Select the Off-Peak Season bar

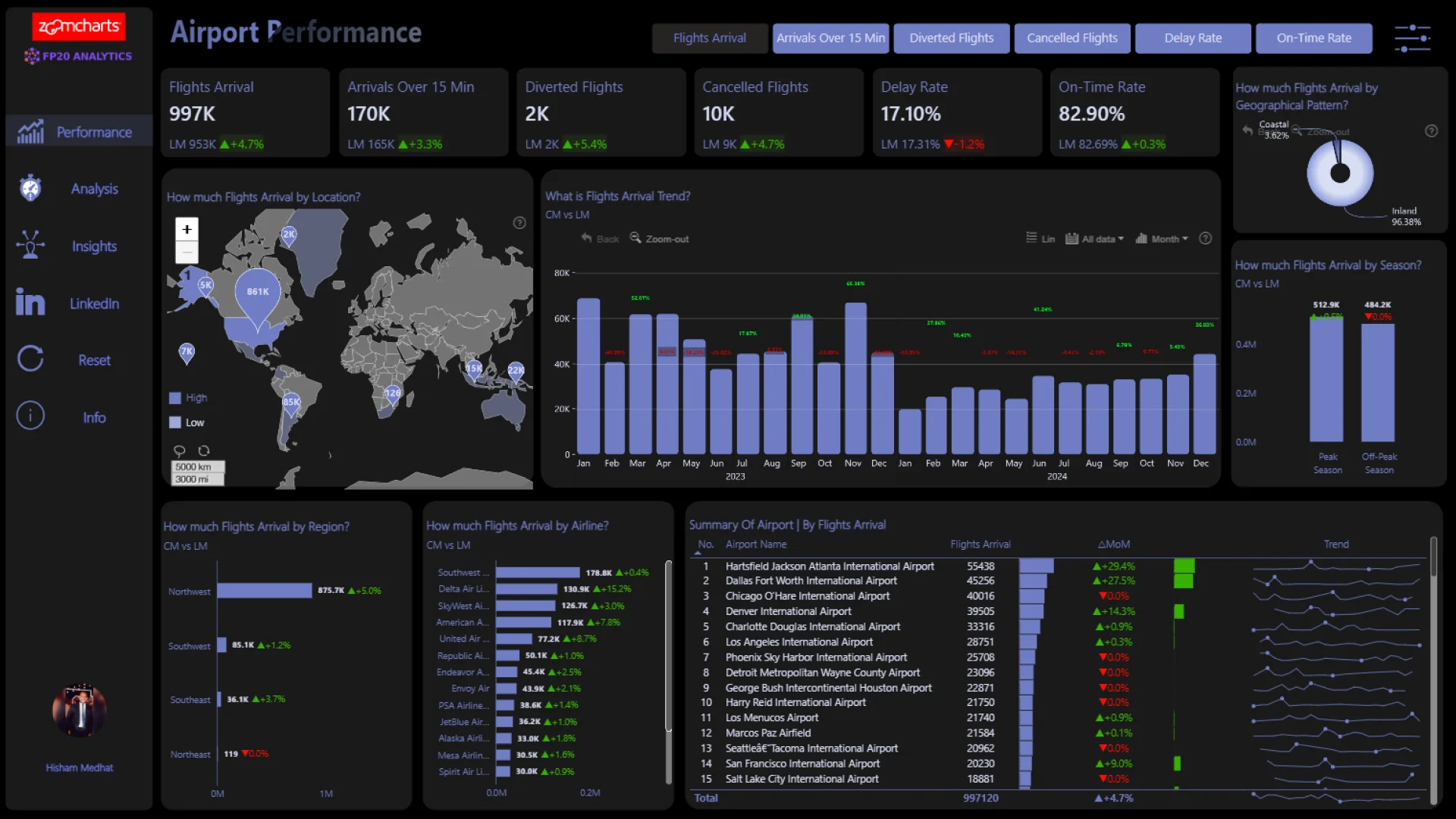1378,383
